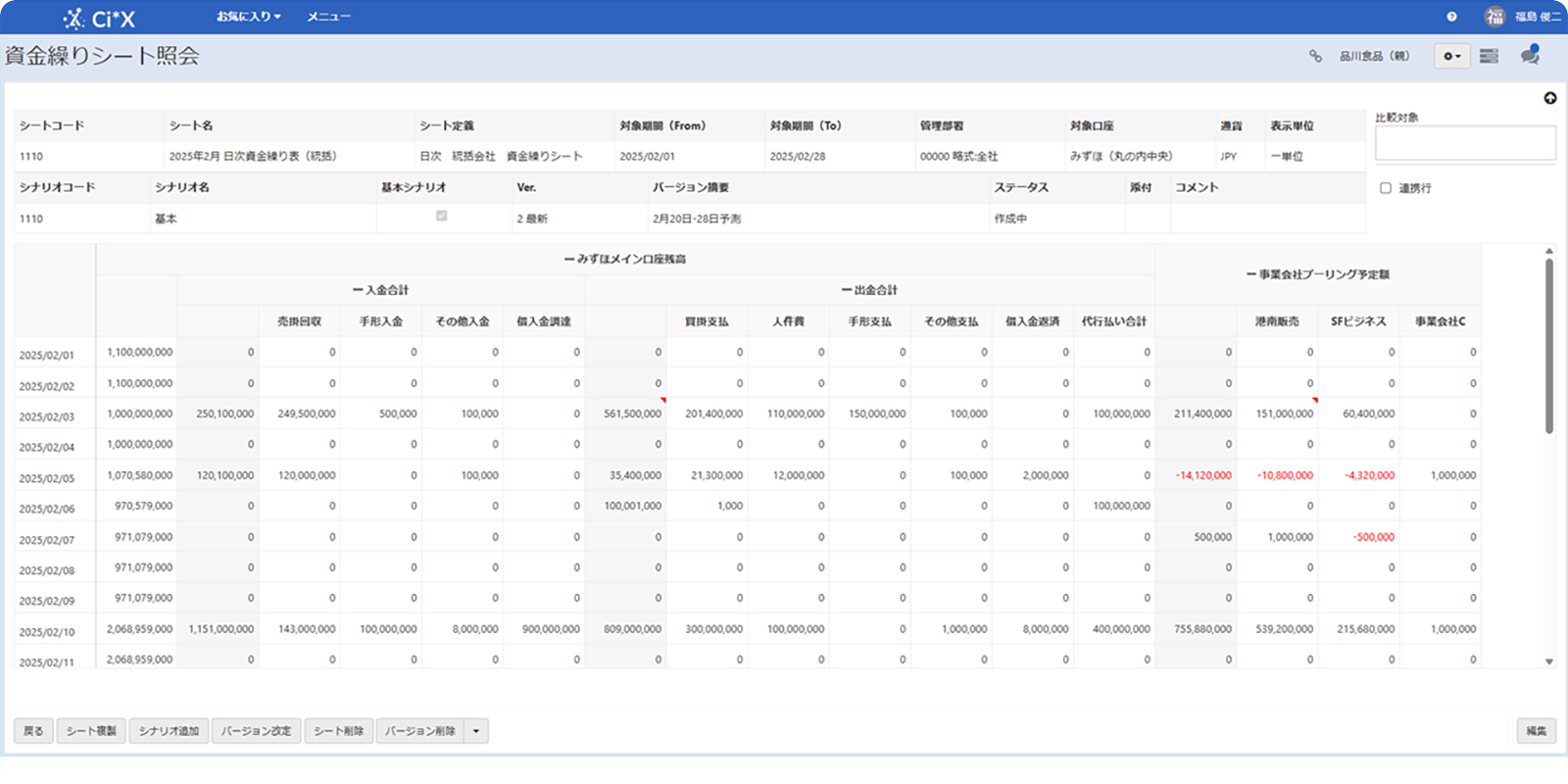Click the バージョン改定 button
The image size is (1568, 784).
(256, 731)
